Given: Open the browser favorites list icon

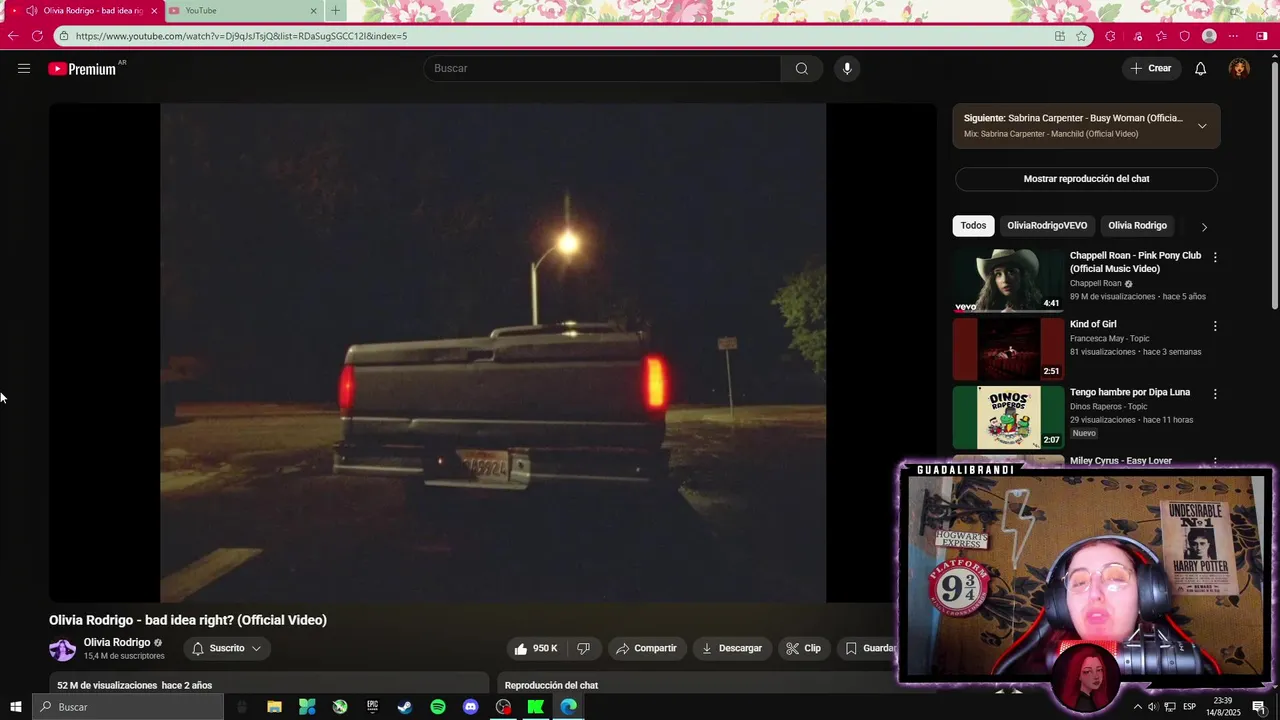Looking at the screenshot, I should [1161, 36].
